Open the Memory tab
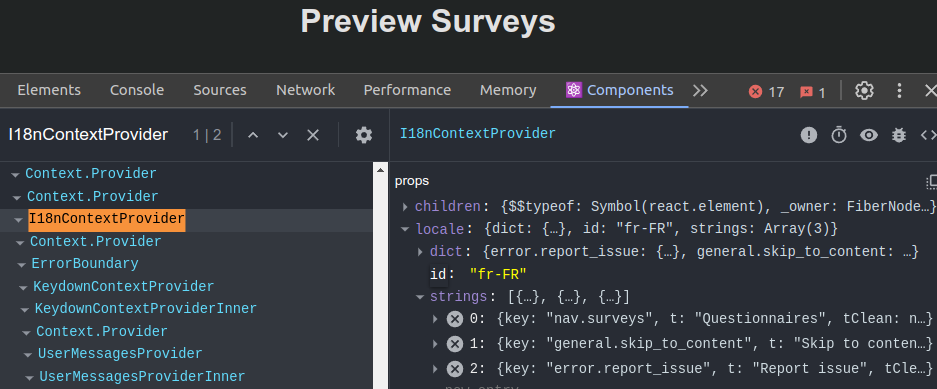This screenshot has height=389, width=937. click(508, 90)
